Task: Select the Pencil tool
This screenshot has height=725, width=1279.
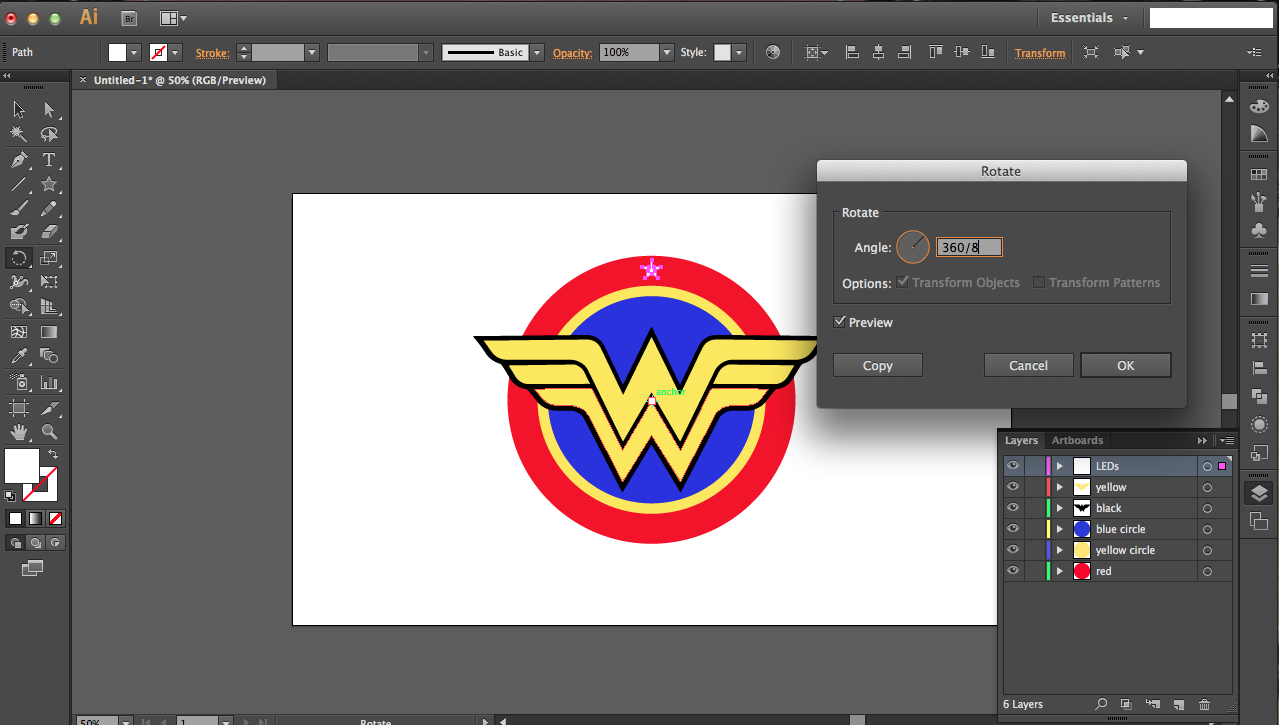Action: [49, 209]
